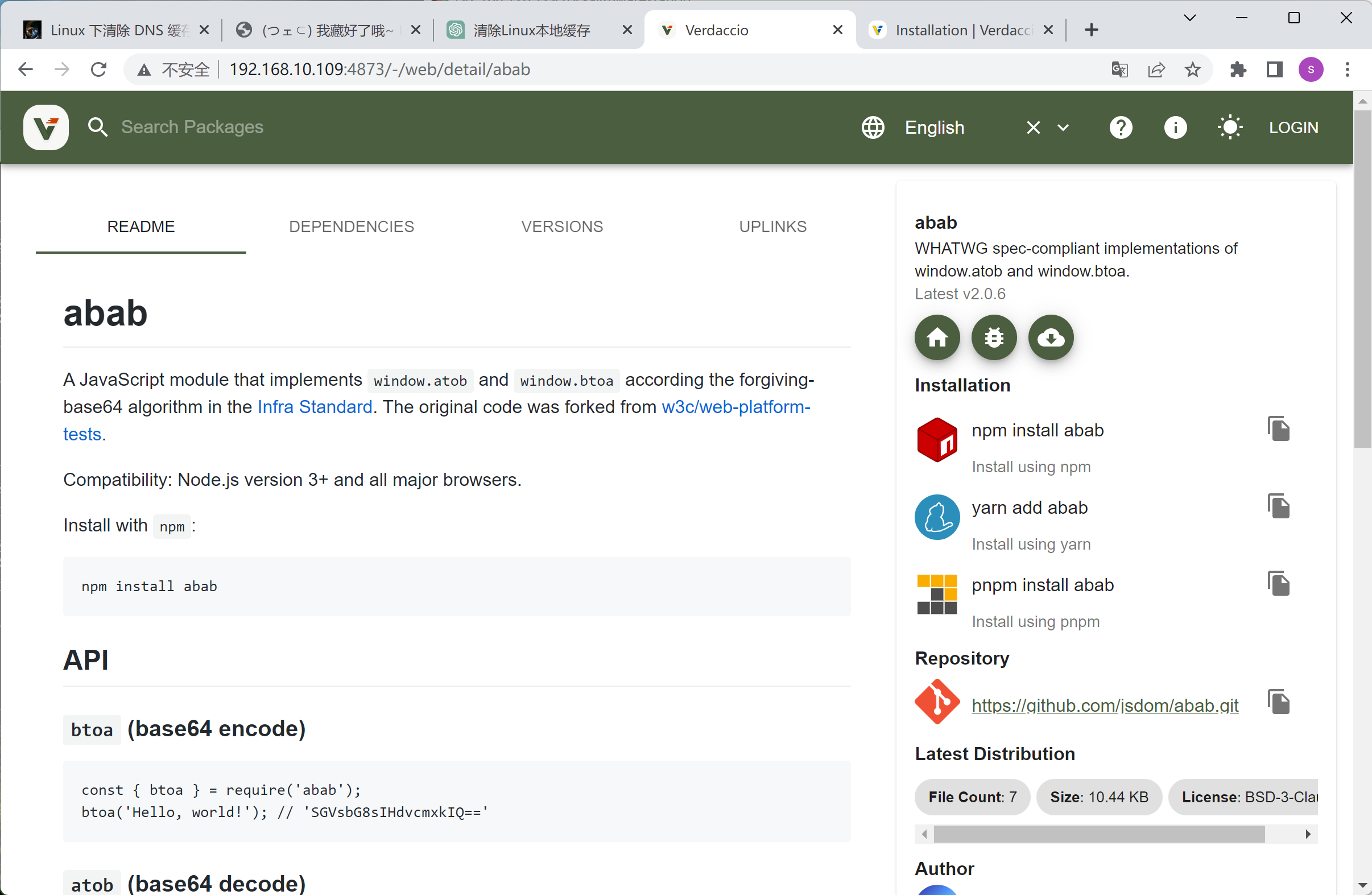
Task: Copy the npm install abab command
Action: (x=1279, y=428)
